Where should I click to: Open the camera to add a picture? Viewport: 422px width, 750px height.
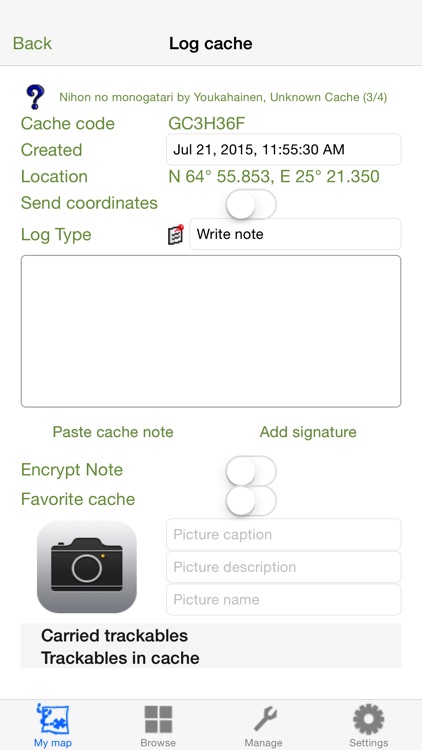87,567
